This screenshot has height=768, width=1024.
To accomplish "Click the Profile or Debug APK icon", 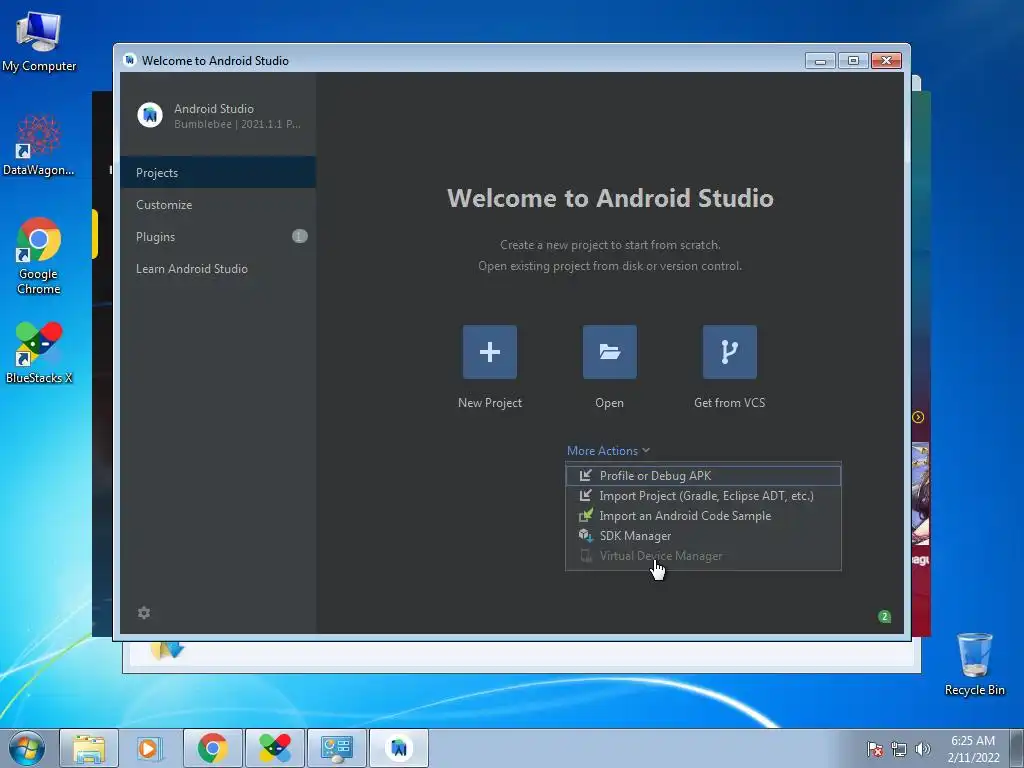I will (x=586, y=475).
